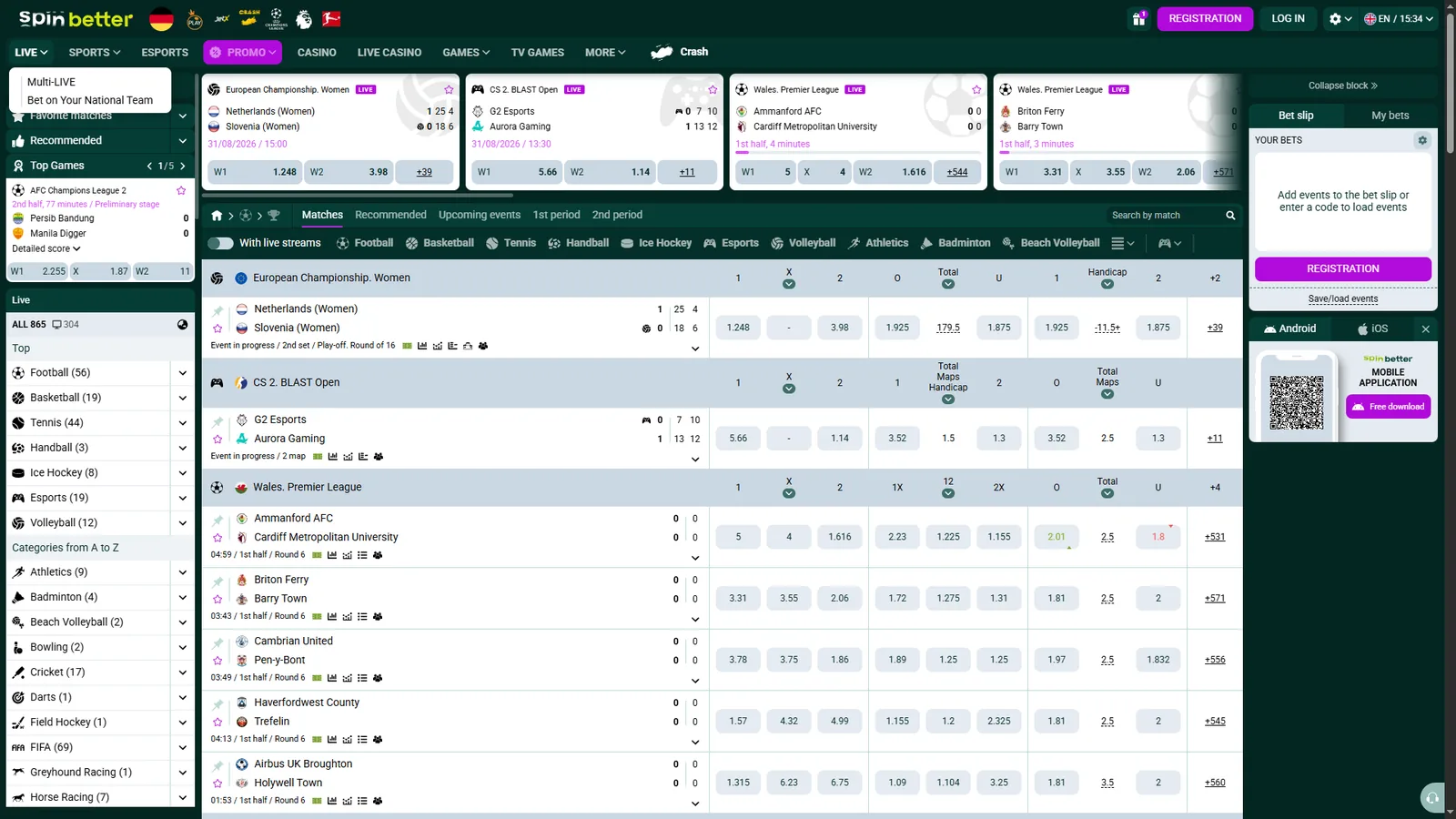
Task: Open statistics icon for Haverfordwest County match
Action: [x=332, y=739]
